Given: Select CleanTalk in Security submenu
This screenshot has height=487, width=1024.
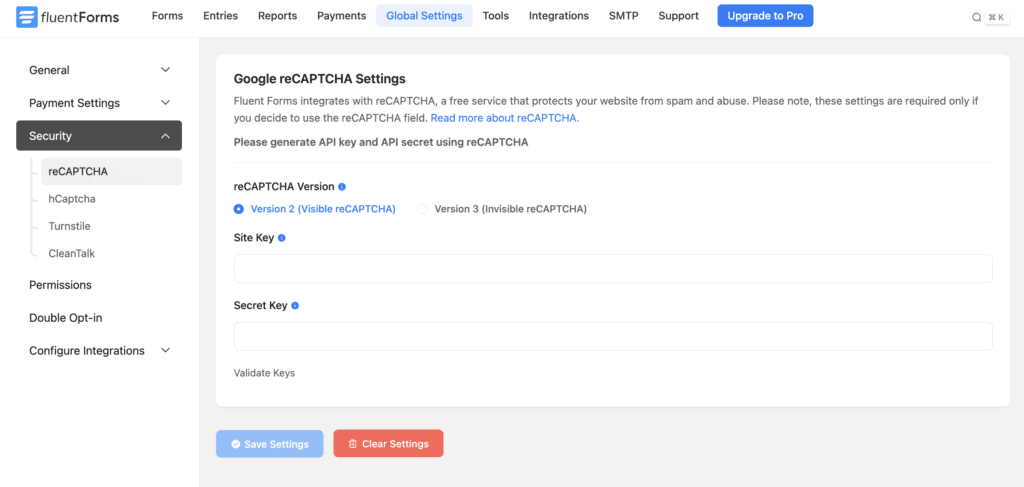Looking at the screenshot, I should coord(72,253).
